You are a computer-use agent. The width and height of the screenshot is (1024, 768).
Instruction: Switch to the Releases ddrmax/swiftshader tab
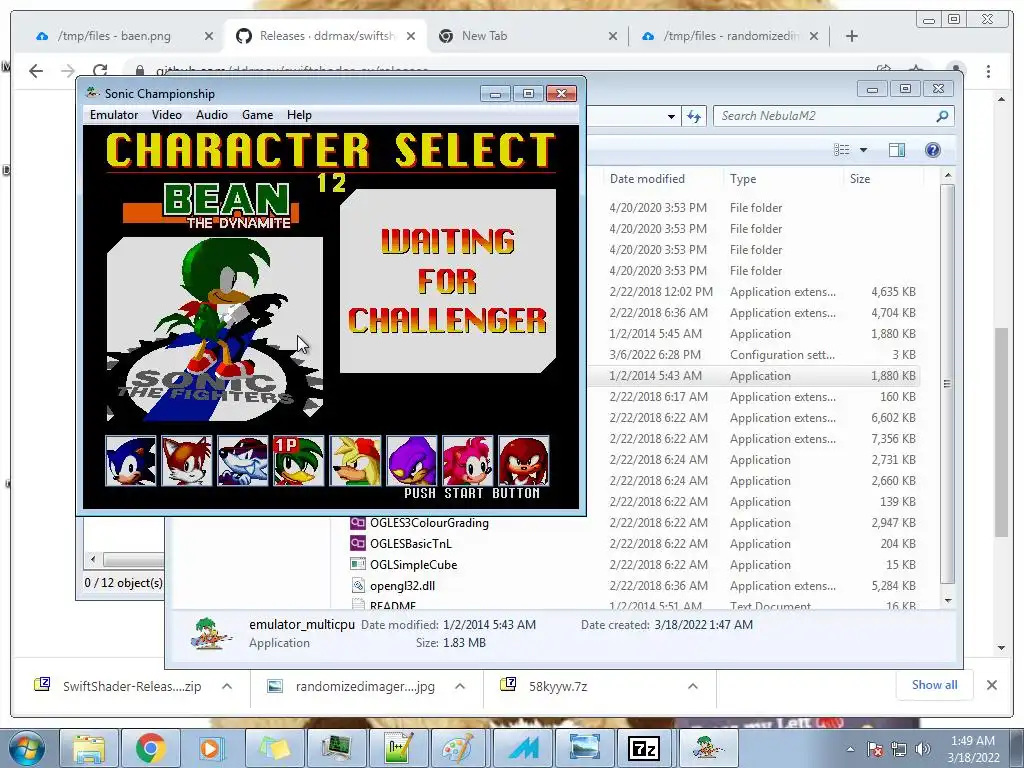pos(325,36)
